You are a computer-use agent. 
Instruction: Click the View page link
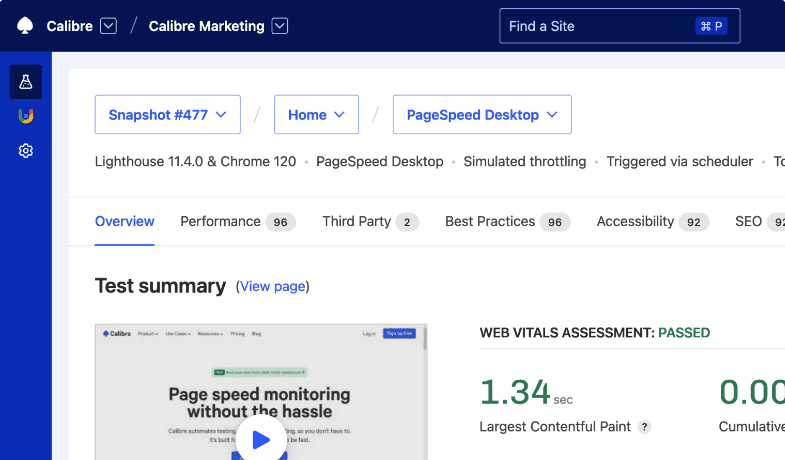coord(272,287)
